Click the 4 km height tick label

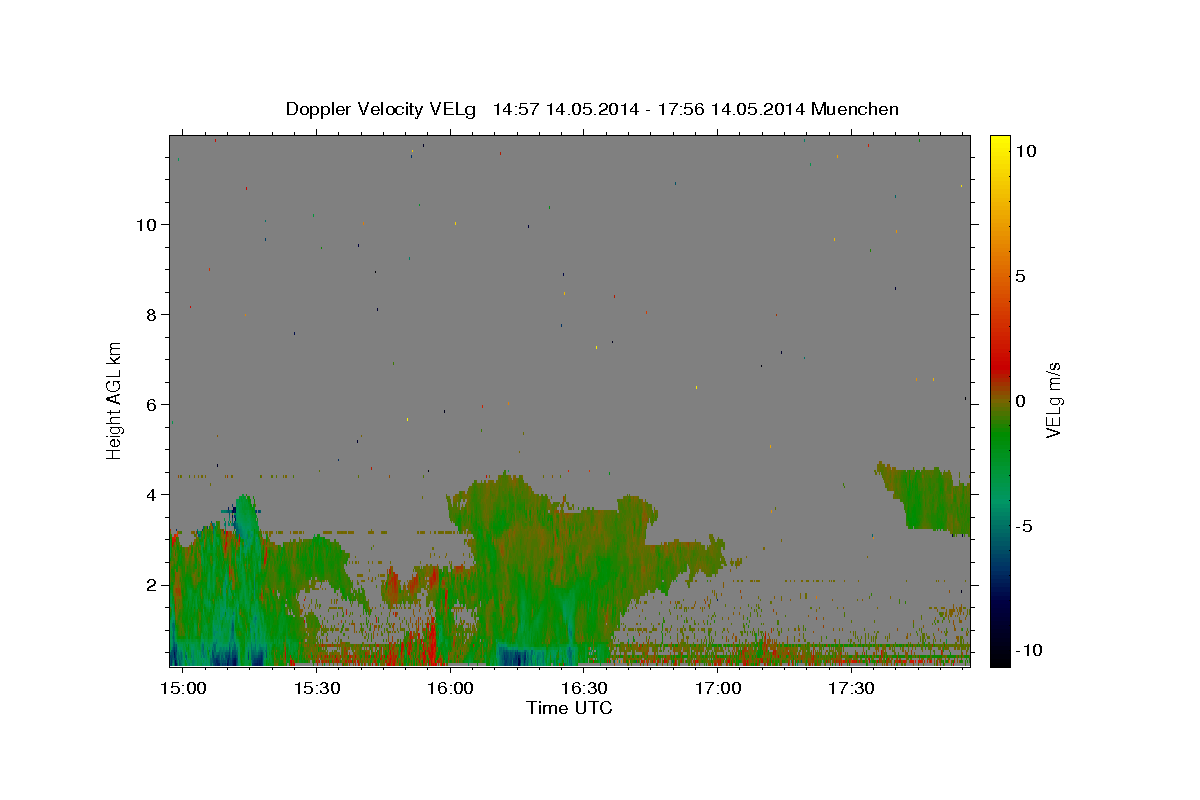click(x=151, y=495)
